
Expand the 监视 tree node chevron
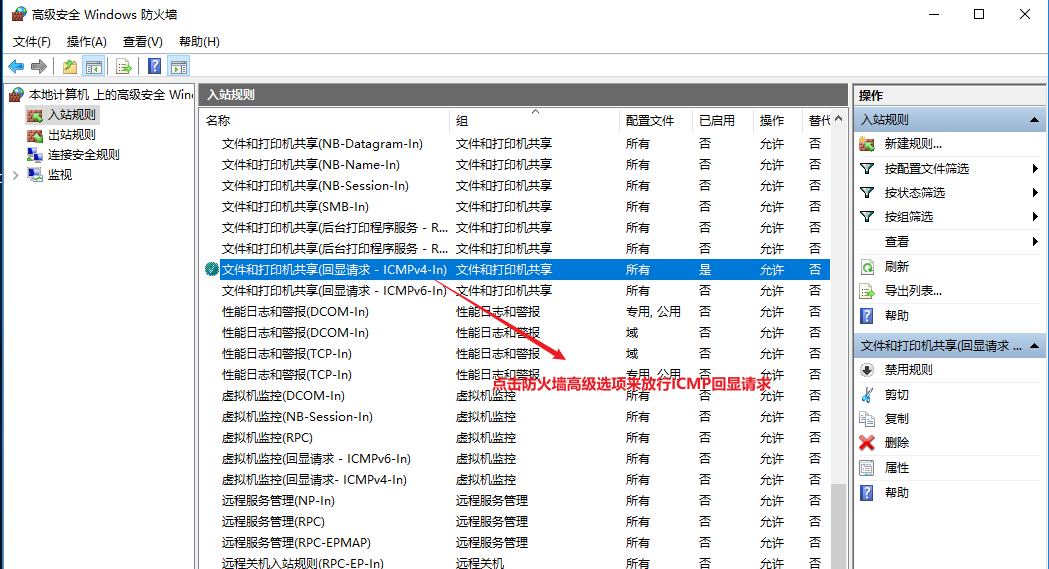[15, 175]
